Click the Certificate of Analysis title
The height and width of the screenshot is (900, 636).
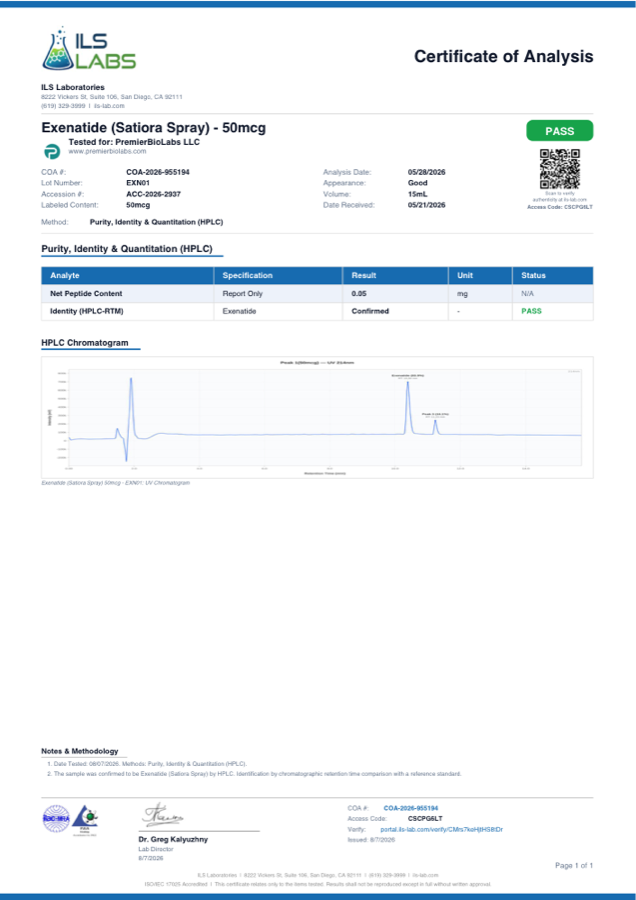pos(503,56)
